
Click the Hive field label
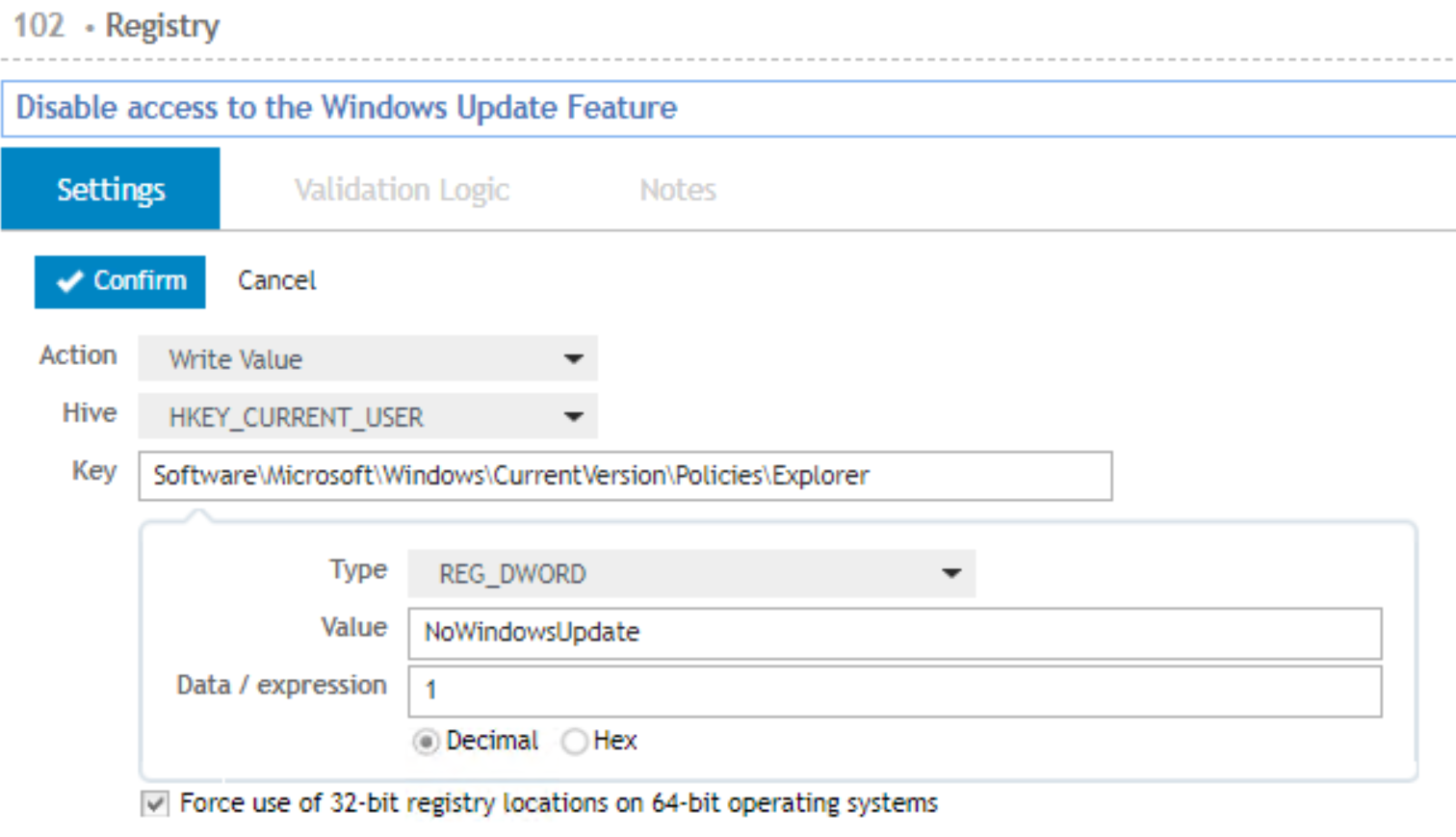(x=90, y=413)
